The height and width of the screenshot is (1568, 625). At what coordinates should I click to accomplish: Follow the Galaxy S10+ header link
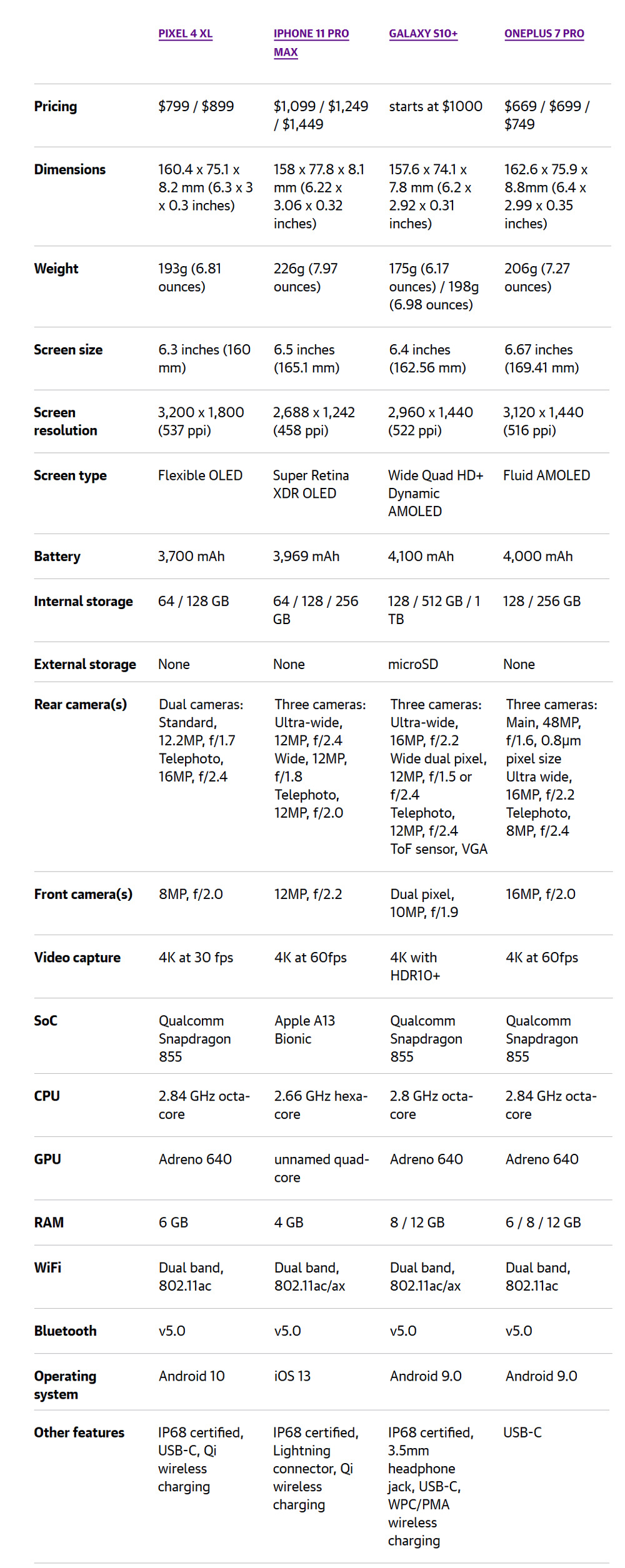point(423,34)
